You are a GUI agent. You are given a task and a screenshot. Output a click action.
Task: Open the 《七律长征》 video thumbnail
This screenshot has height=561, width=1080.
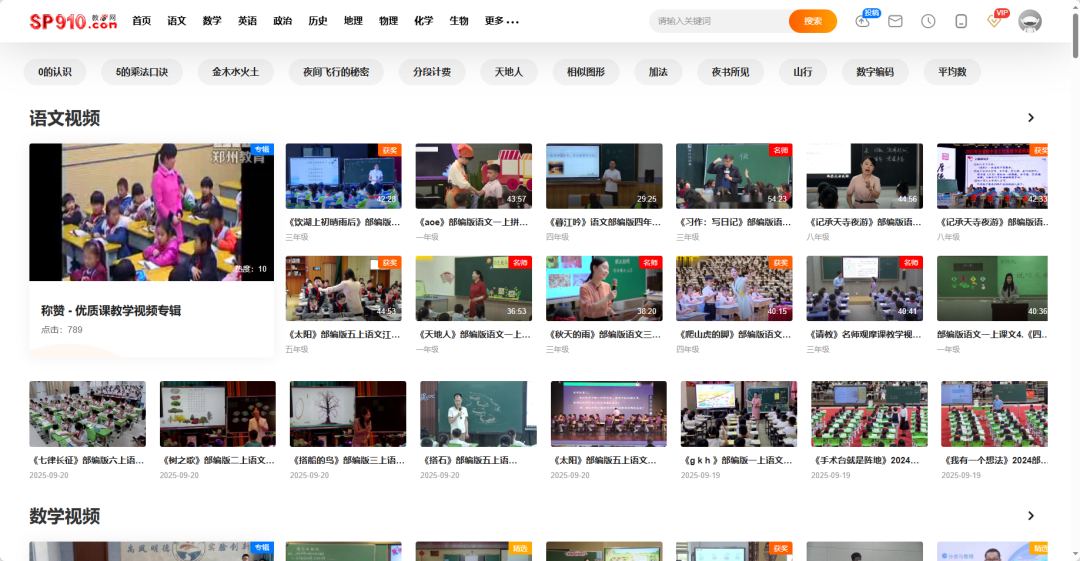(x=87, y=413)
